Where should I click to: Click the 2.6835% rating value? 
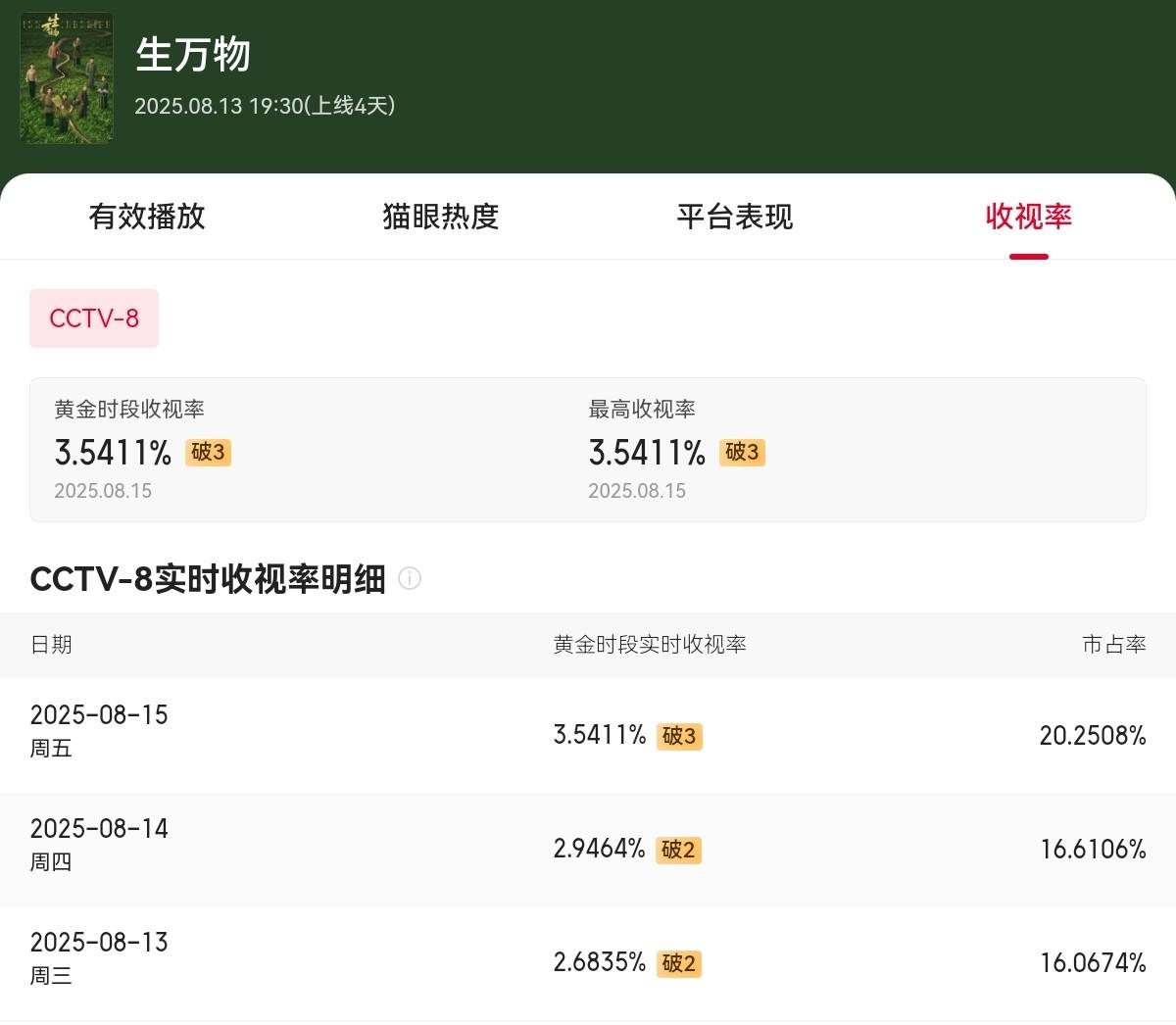pyautogui.click(x=599, y=963)
